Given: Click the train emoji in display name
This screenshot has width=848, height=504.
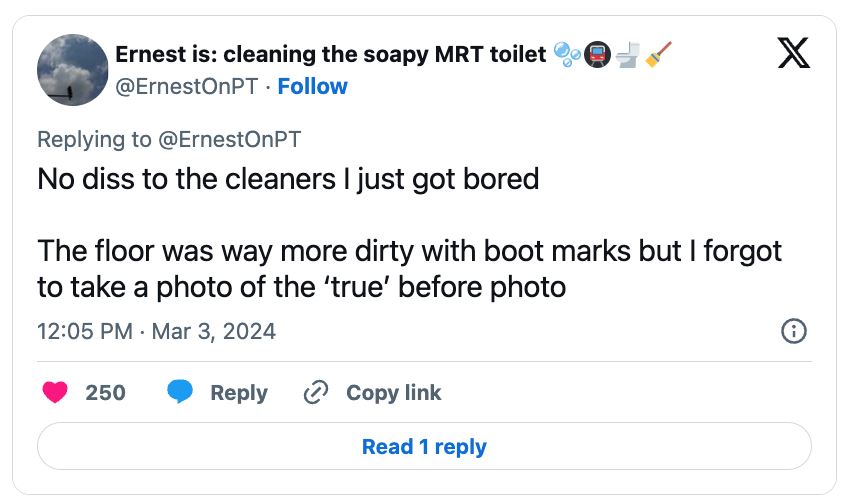Looking at the screenshot, I should [x=596, y=55].
